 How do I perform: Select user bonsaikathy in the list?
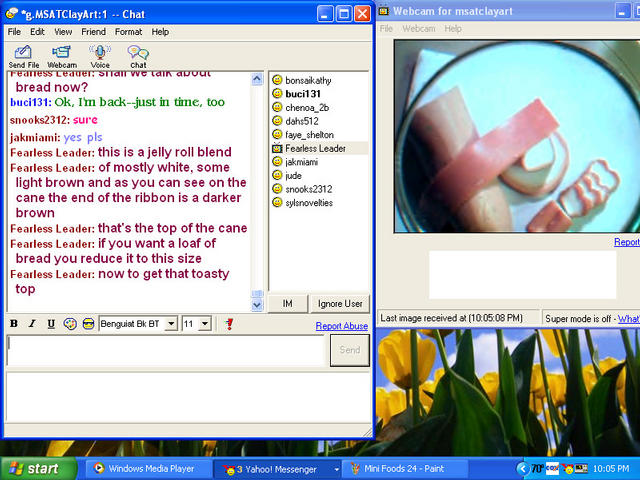point(308,80)
